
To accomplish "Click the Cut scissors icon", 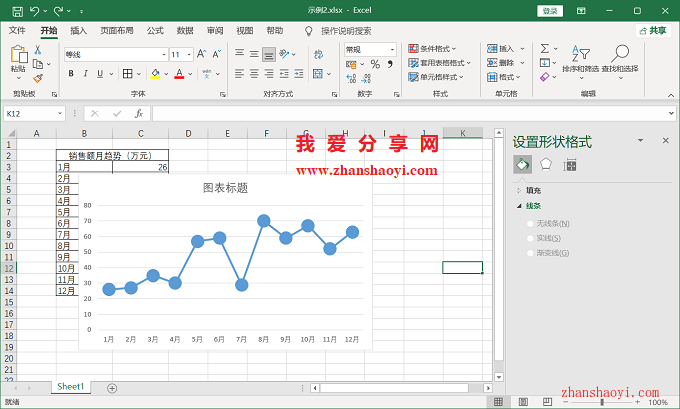I will (x=38, y=50).
